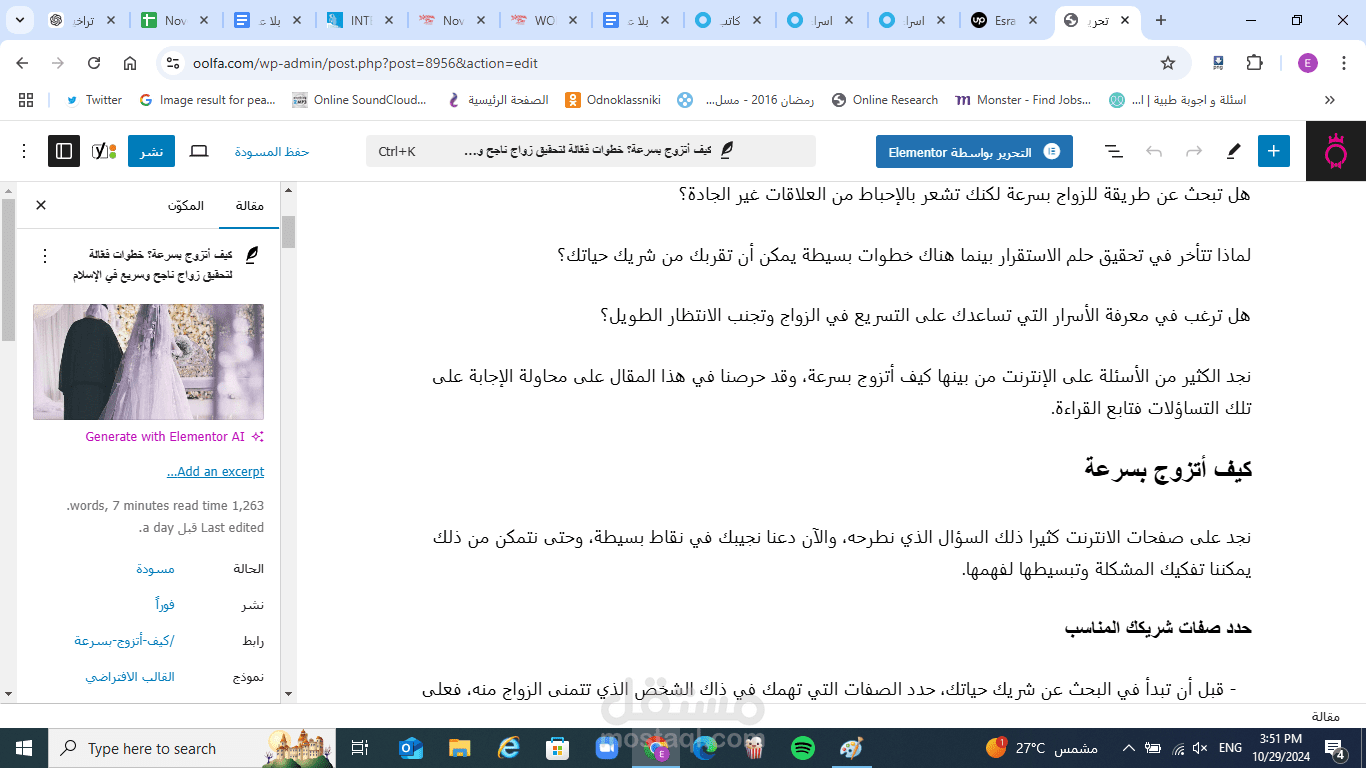Click subheading حدد صفات شريكك المناسب
The width and height of the screenshot is (1366, 768).
1158,628
